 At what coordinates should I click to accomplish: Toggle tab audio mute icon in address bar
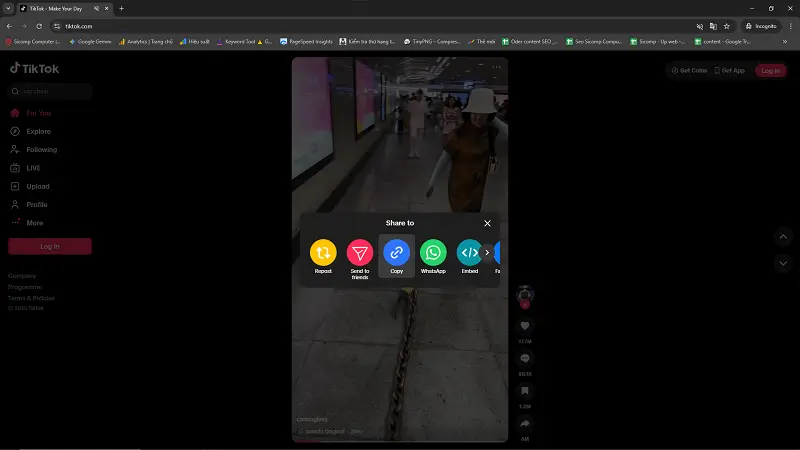click(x=699, y=26)
